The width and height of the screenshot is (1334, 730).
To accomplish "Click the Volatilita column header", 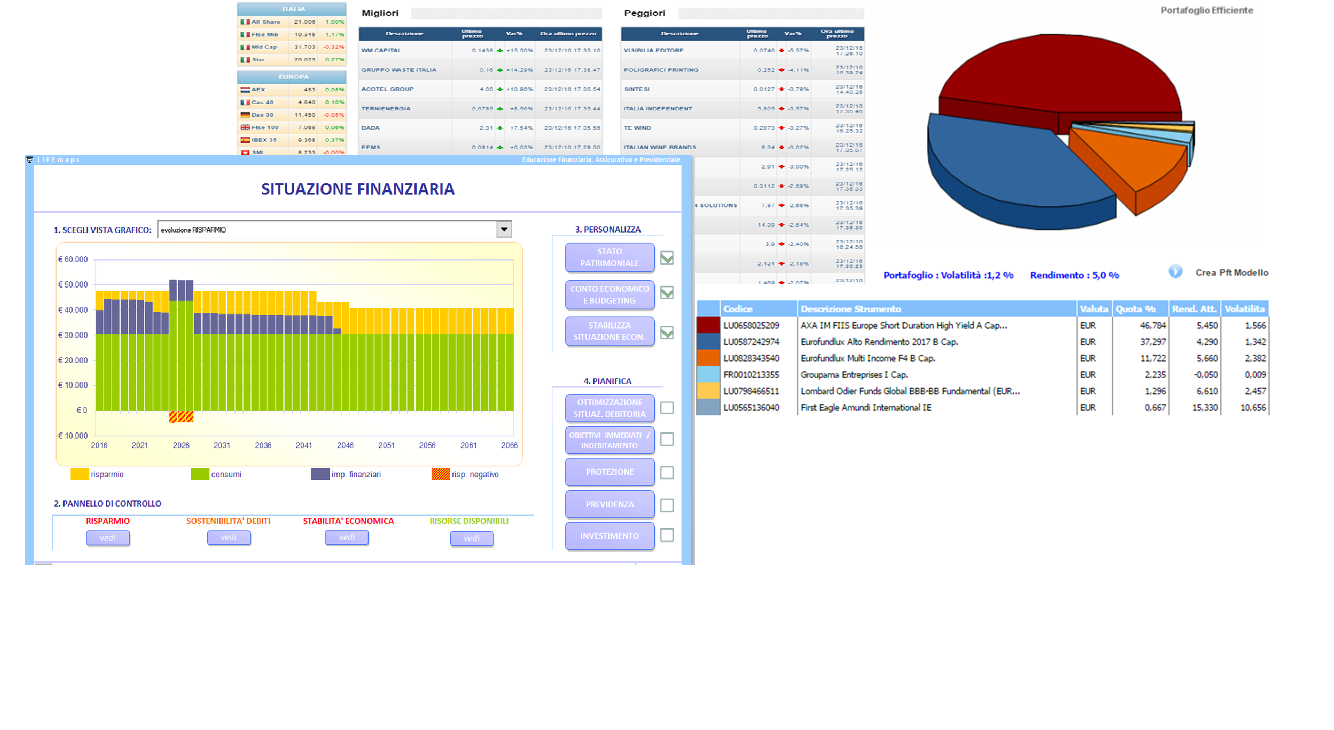I will coord(1244,309).
